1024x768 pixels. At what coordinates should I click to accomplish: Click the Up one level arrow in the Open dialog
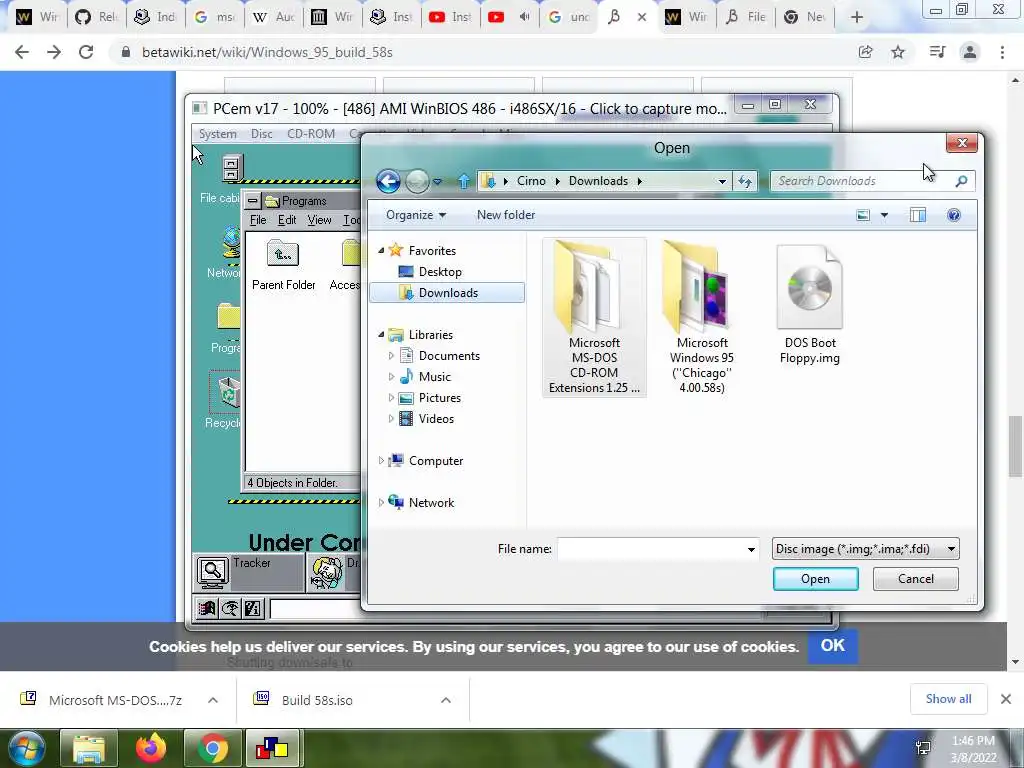(464, 181)
